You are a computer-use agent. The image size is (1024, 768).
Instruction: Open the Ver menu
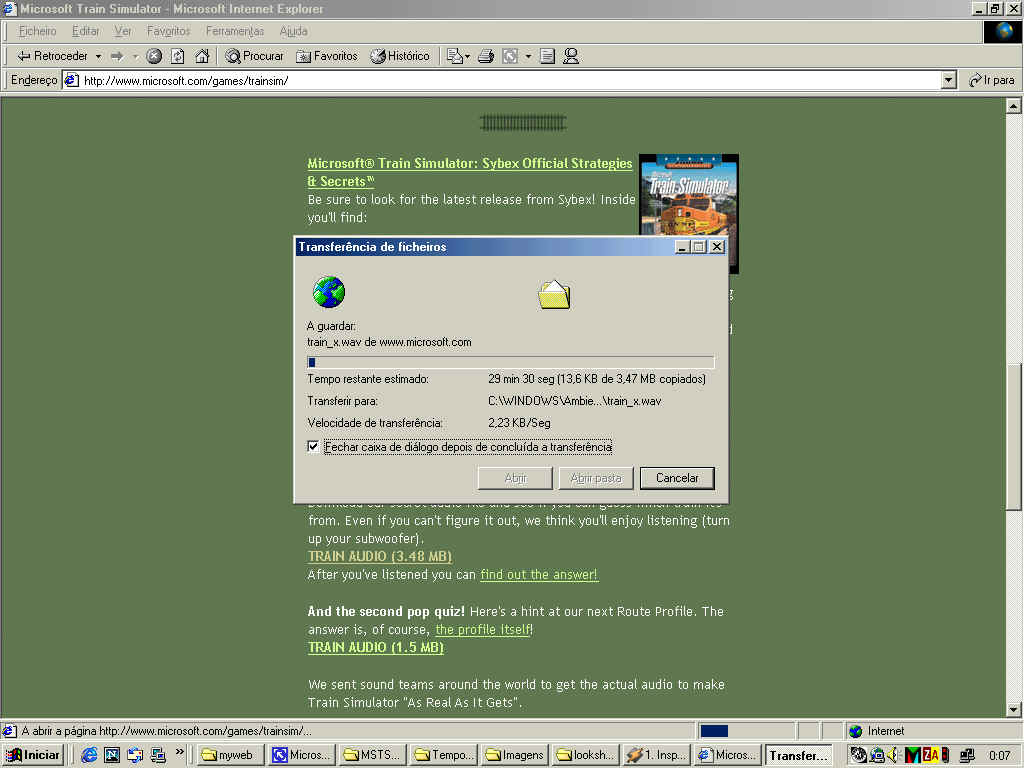click(123, 31)
